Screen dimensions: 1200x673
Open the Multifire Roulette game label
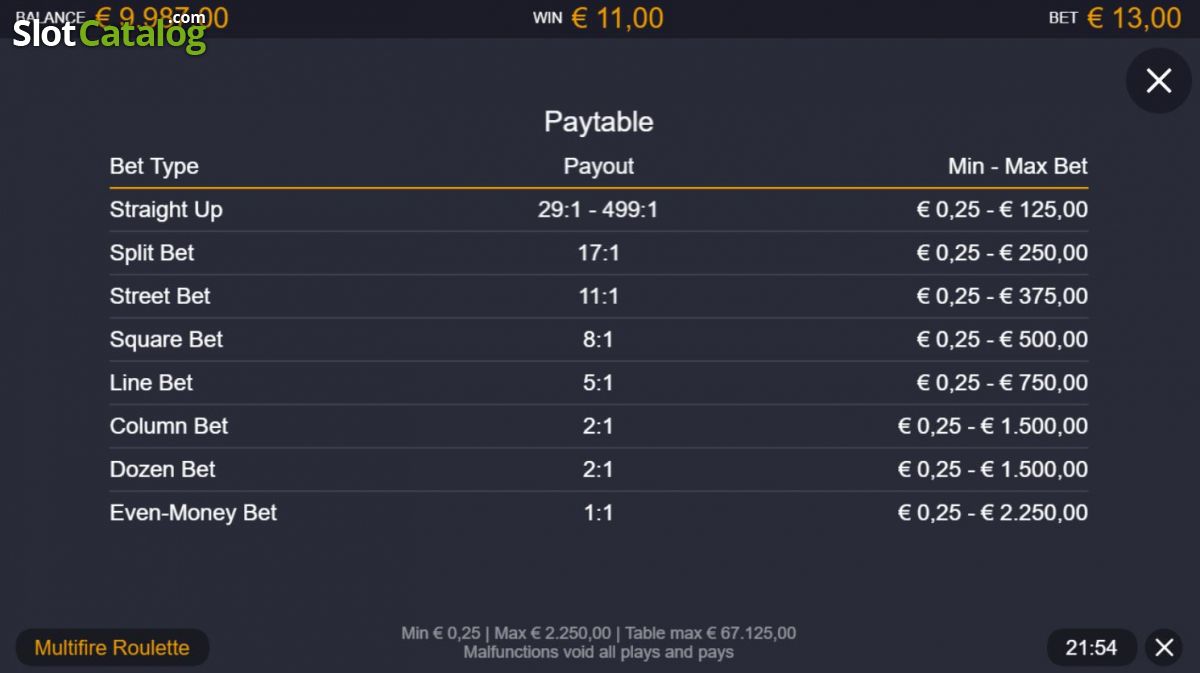point(112,648)
